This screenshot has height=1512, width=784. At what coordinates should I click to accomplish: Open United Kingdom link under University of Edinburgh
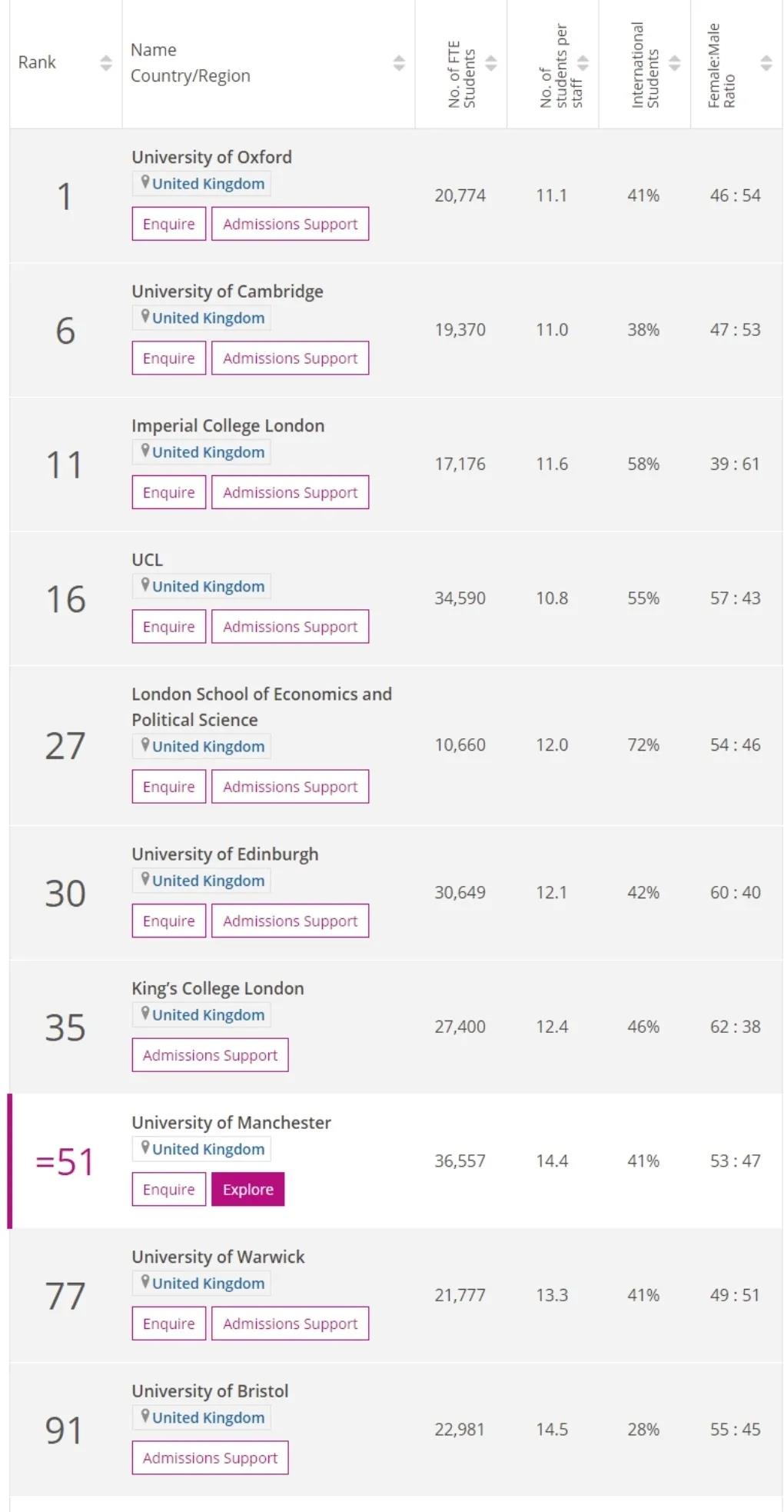[208, 881]
